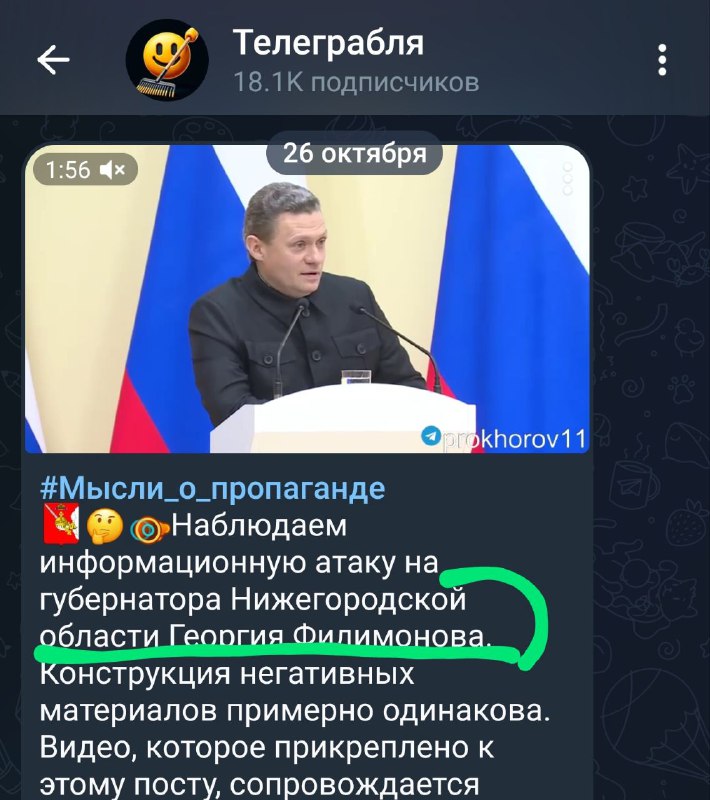Open the three-dot options menu
This screenshot has height=800, width=710.
pyautogui.click(x=662, y=60)
